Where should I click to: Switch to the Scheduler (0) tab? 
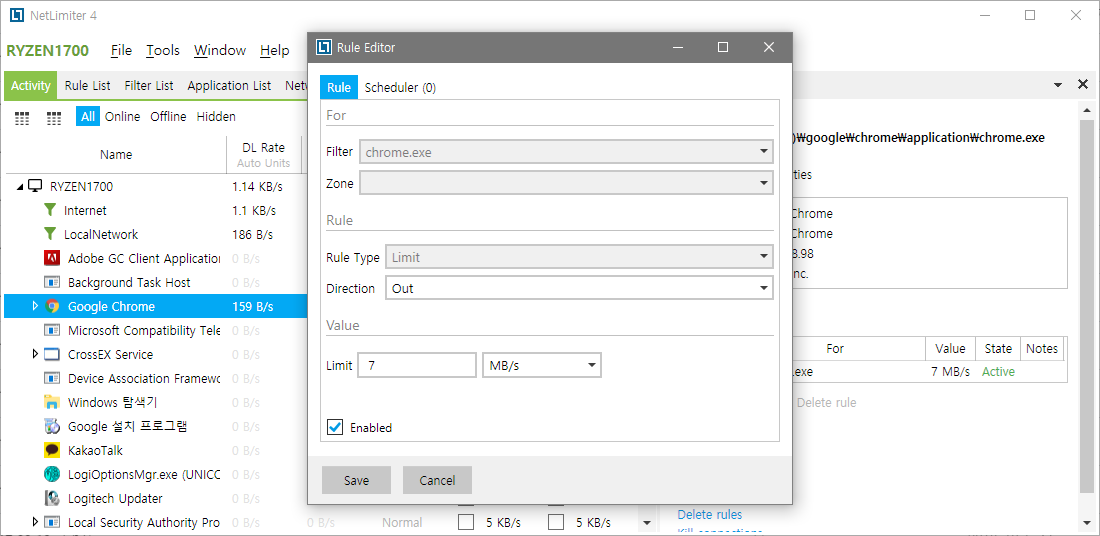[400, 88]
